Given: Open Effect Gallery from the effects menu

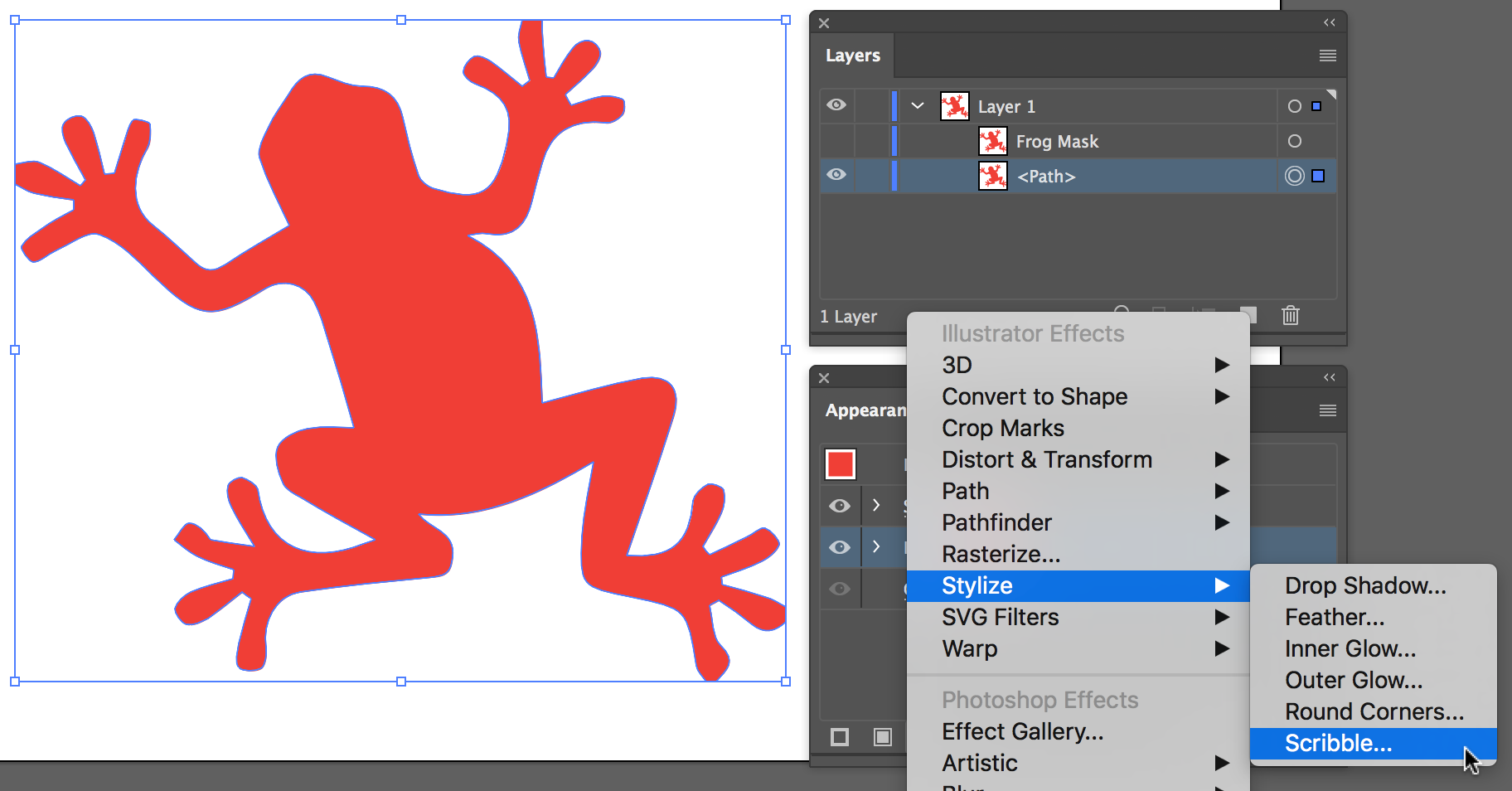Looking at the screenshot, I should tap(1022, 732).
